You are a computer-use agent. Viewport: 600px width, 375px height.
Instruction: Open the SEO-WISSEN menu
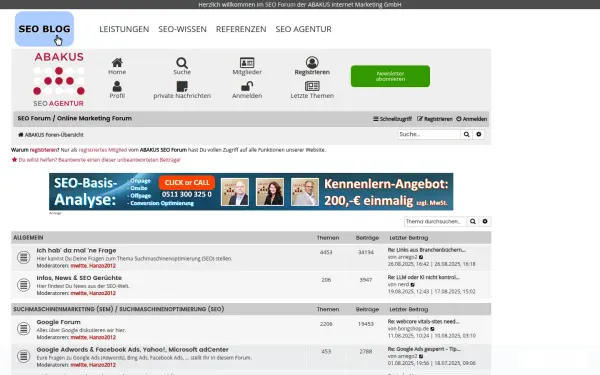pyautogui.click(x=182, y=29)
